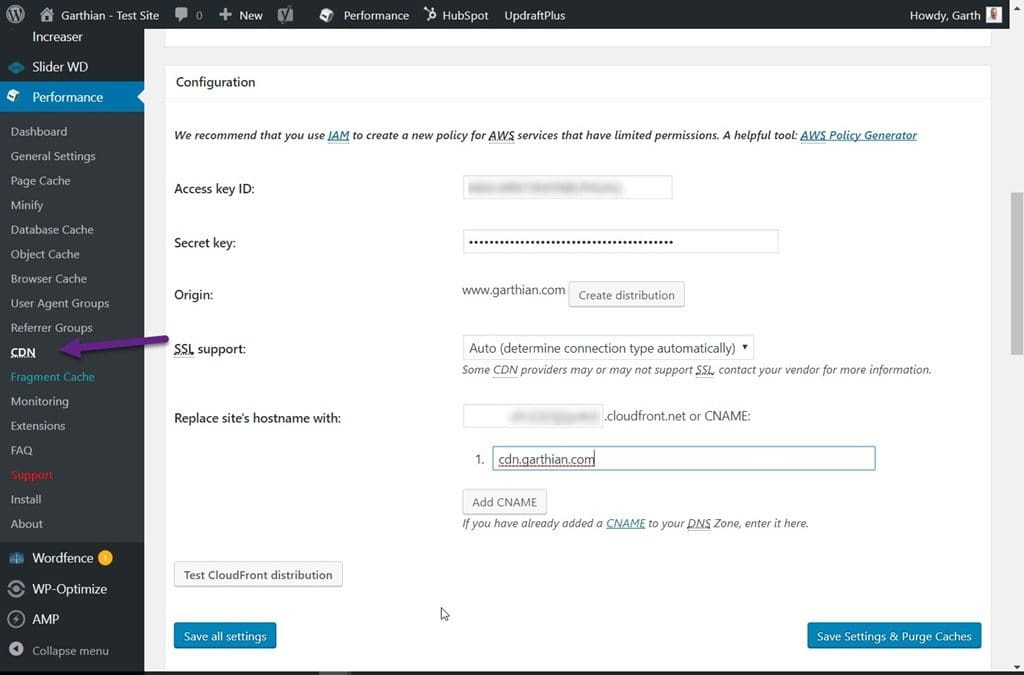Follow the IAM link
The width and height of the screenshot is (1024, 675).
(338, 135)
